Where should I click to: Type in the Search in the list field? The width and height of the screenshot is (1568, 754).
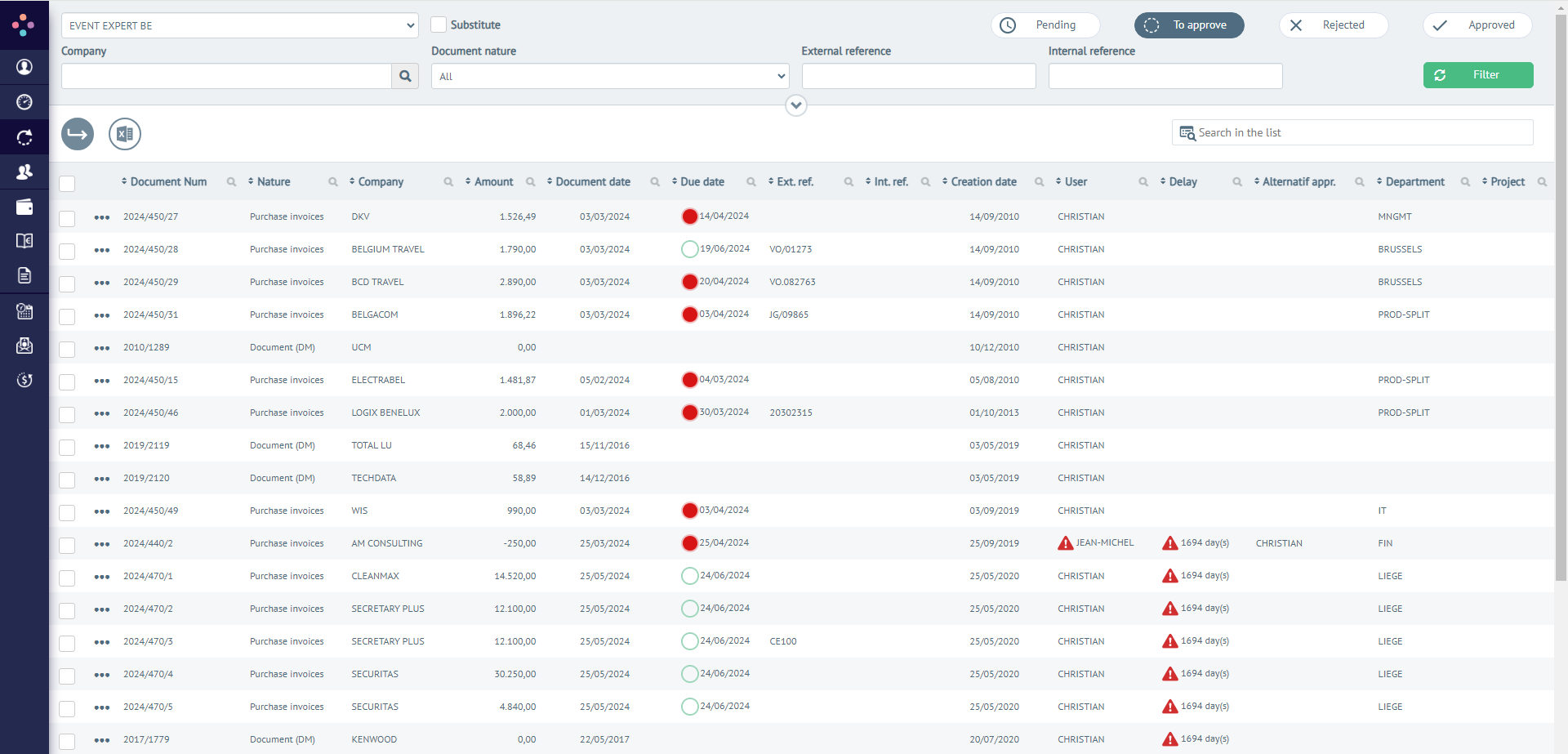tap(1352, 132)
